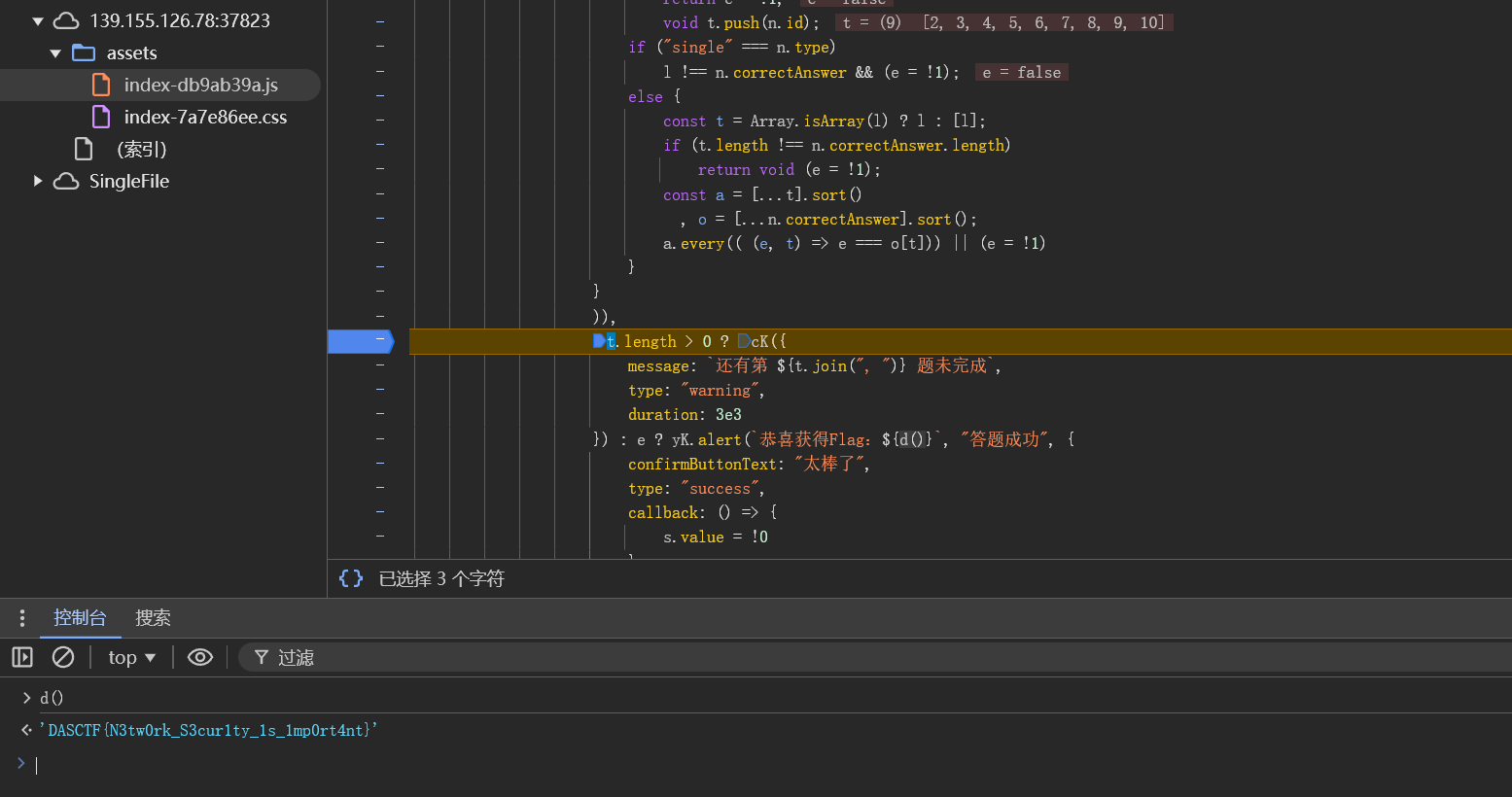Screen dimensions: 1512x797
Task: Click the DASCTF flag output string
Action: tap(208, 730)
